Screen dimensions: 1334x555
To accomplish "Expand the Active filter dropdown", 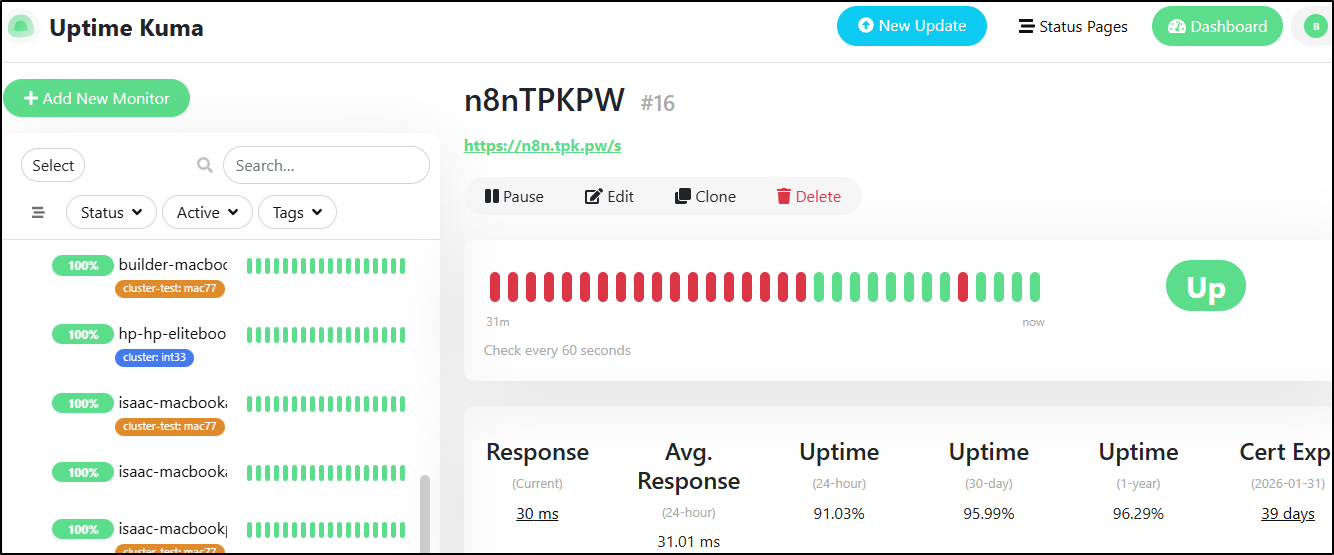I will 207,212.
